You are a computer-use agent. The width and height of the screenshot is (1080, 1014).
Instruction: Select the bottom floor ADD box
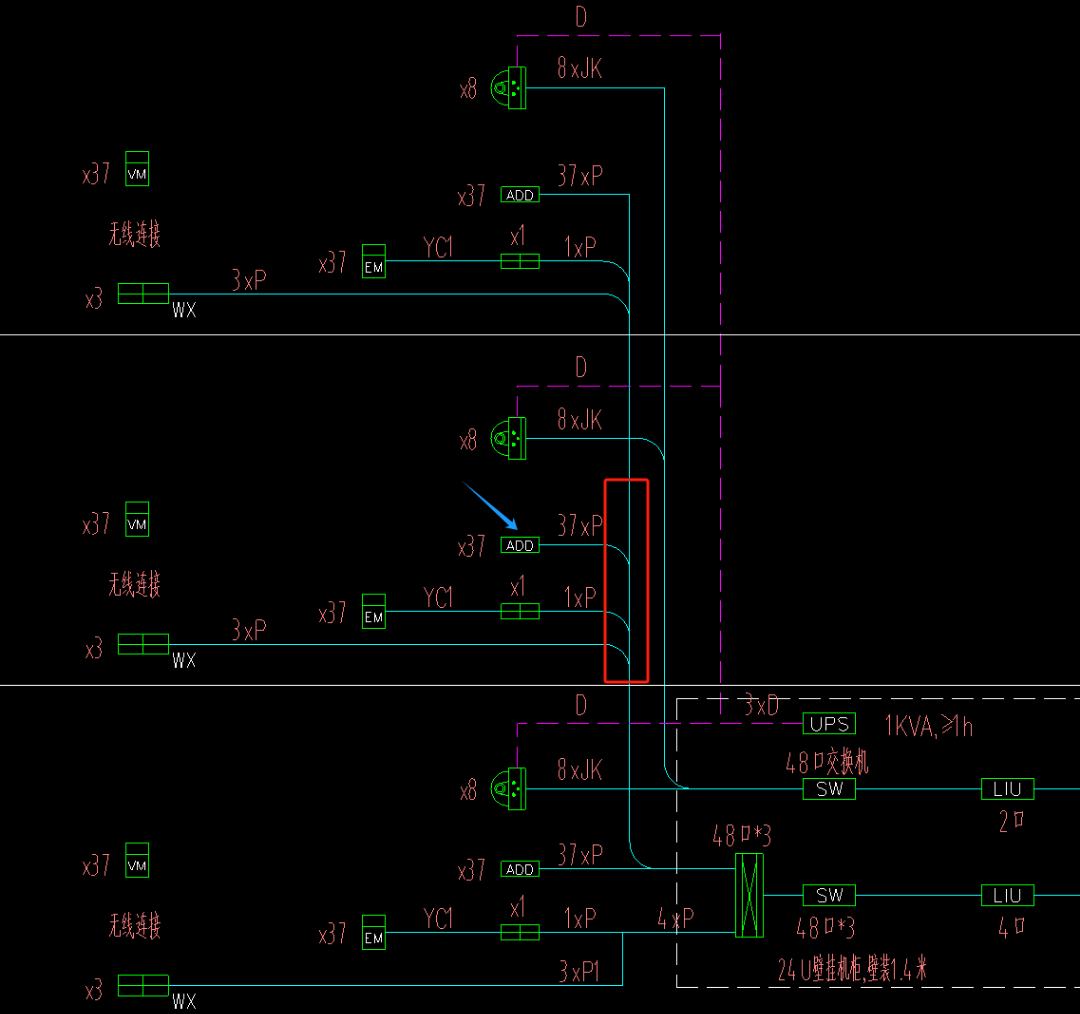click(x=520, y=869)
